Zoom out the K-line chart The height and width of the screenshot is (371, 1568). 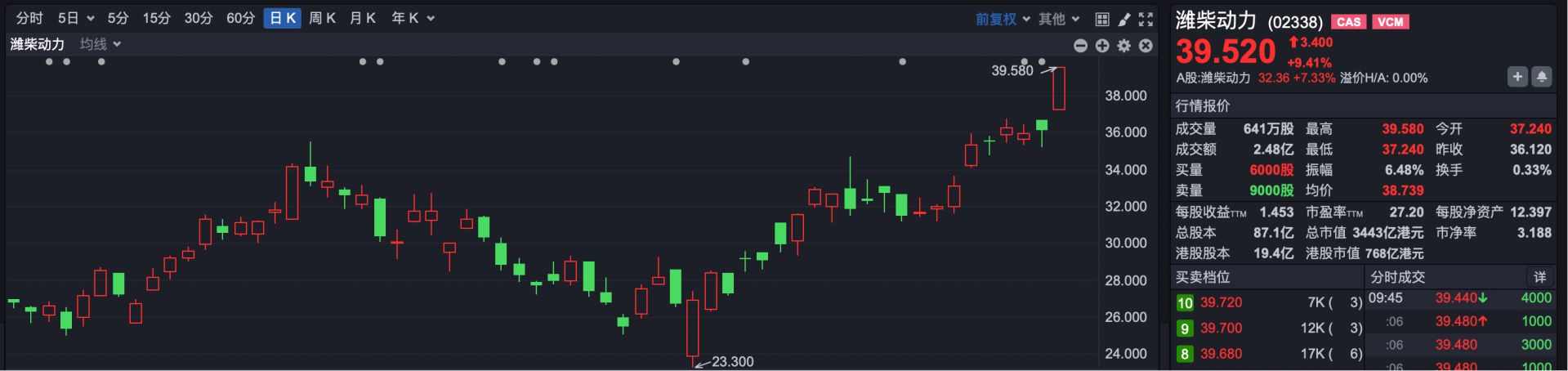pos(1080,46)
